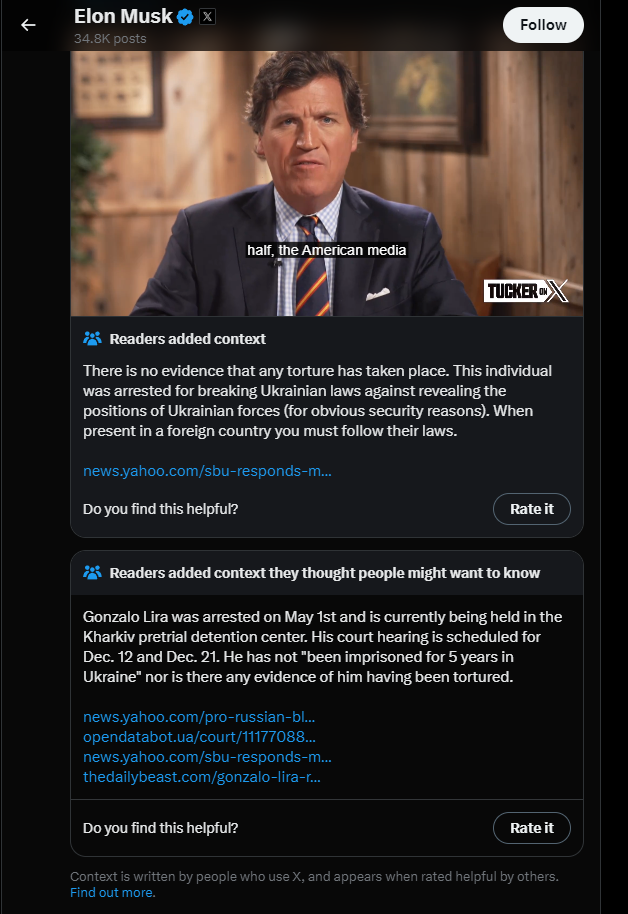Open thedailybeast.com gonzalo-lira link

point(202,777)
